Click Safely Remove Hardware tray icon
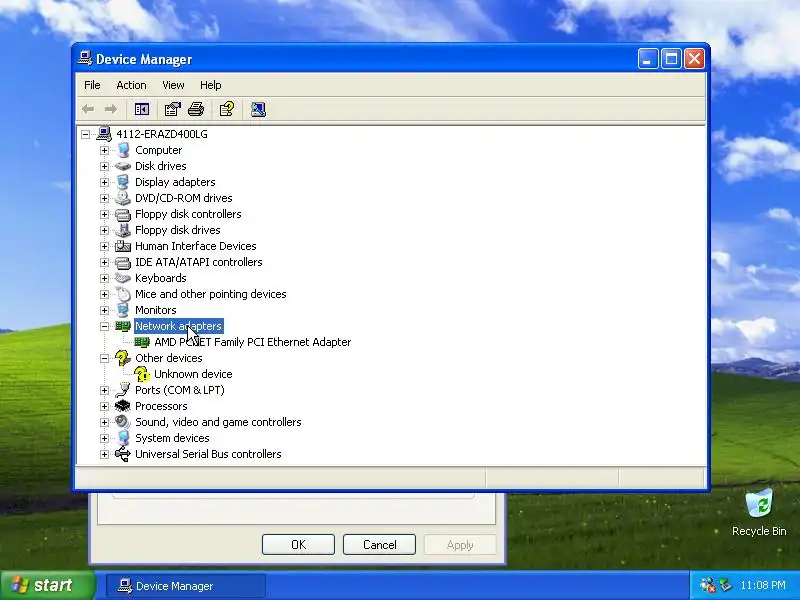Viewport: 800px width, 600px height. [x=725, y=585]
